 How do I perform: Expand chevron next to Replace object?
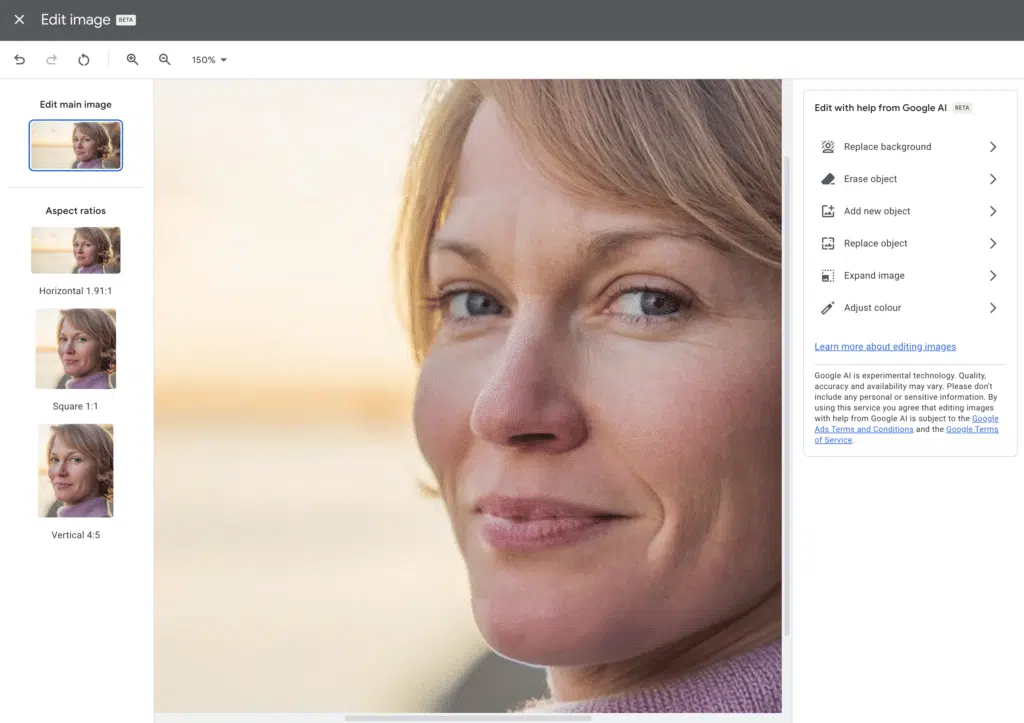(x=993, y=243)
